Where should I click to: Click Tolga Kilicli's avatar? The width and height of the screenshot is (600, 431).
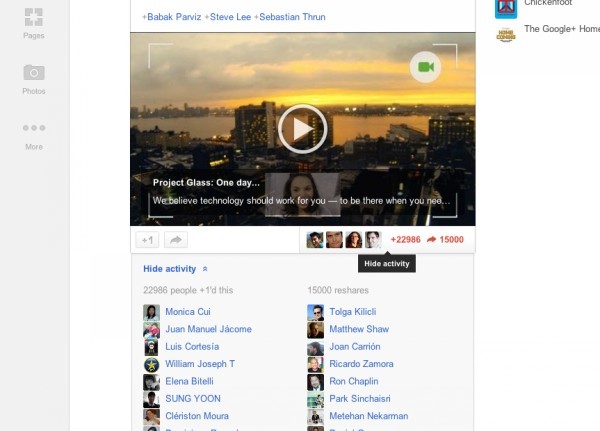pyautogui.click(x=316, y=312)
